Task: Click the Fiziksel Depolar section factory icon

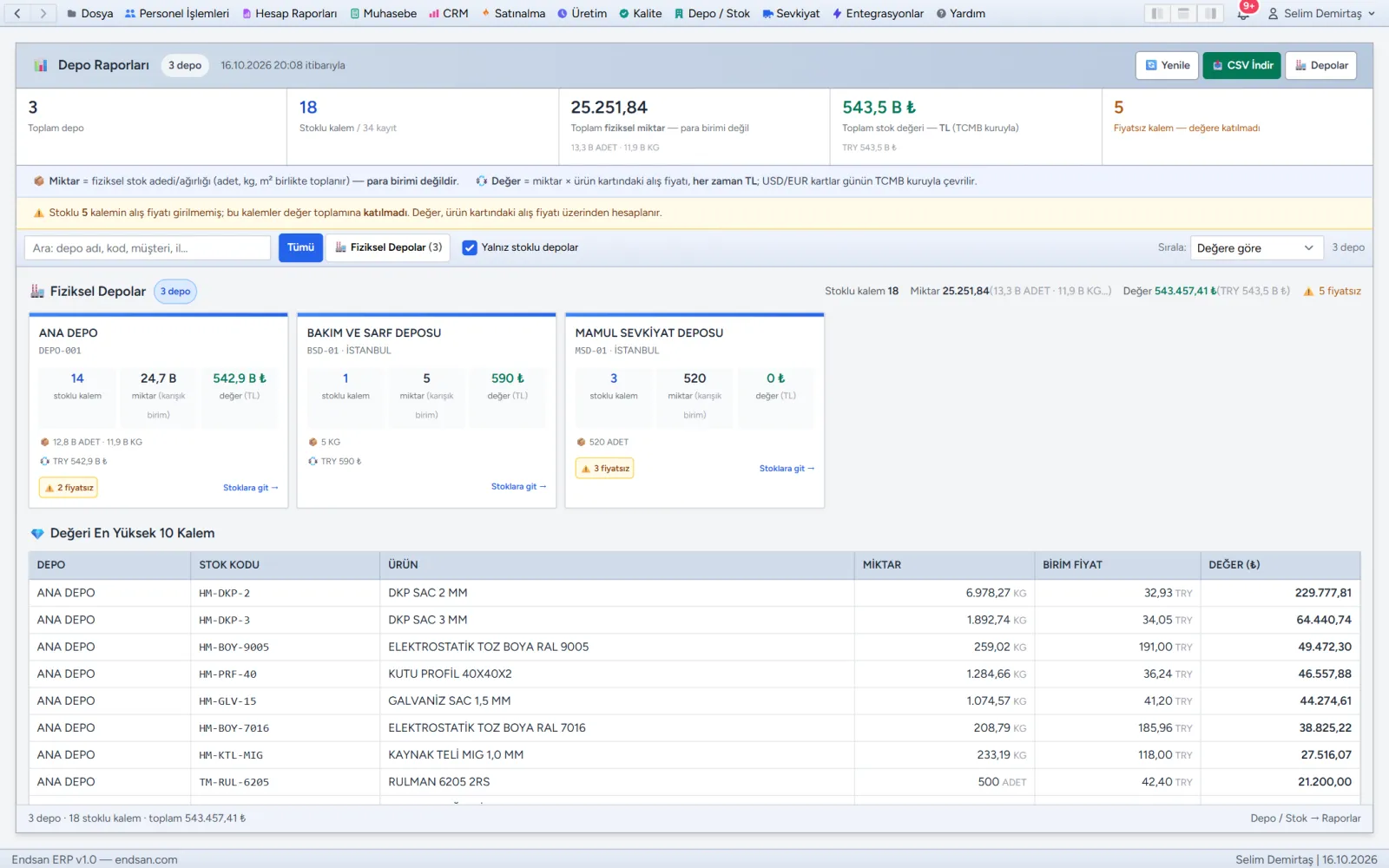Action: (37, 292)
